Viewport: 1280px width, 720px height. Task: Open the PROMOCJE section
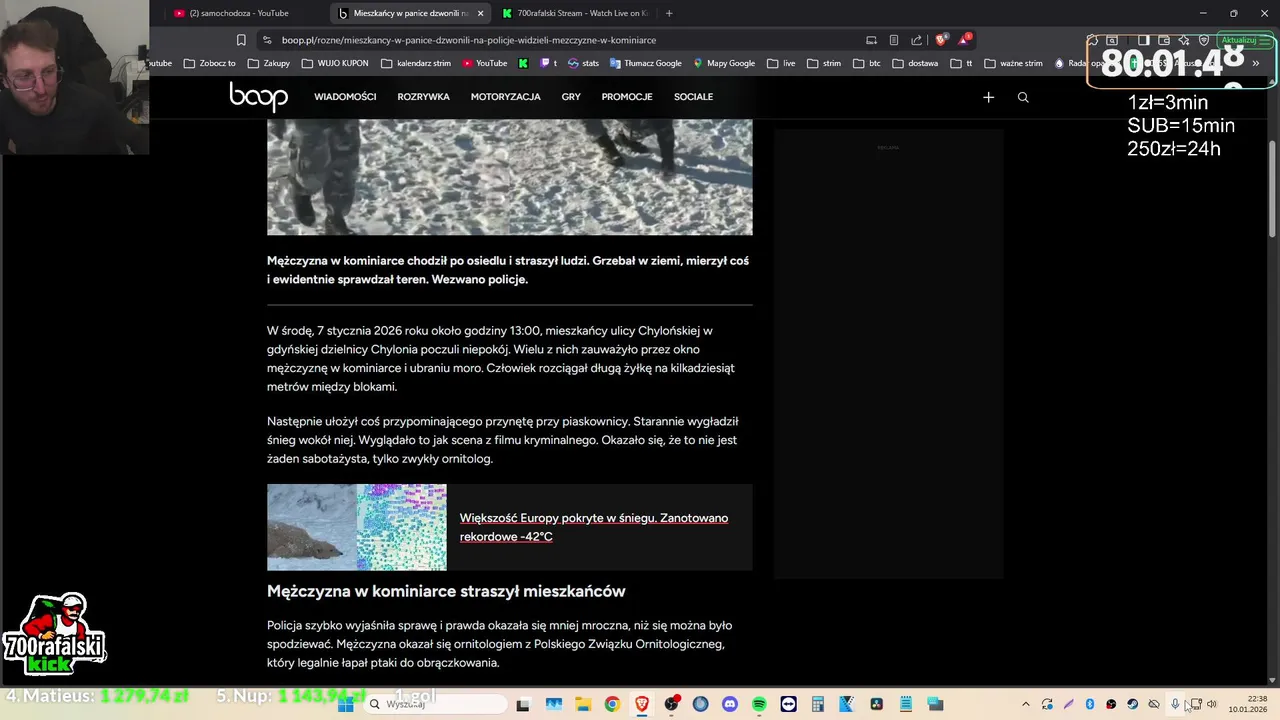click(x=627, y=97)
